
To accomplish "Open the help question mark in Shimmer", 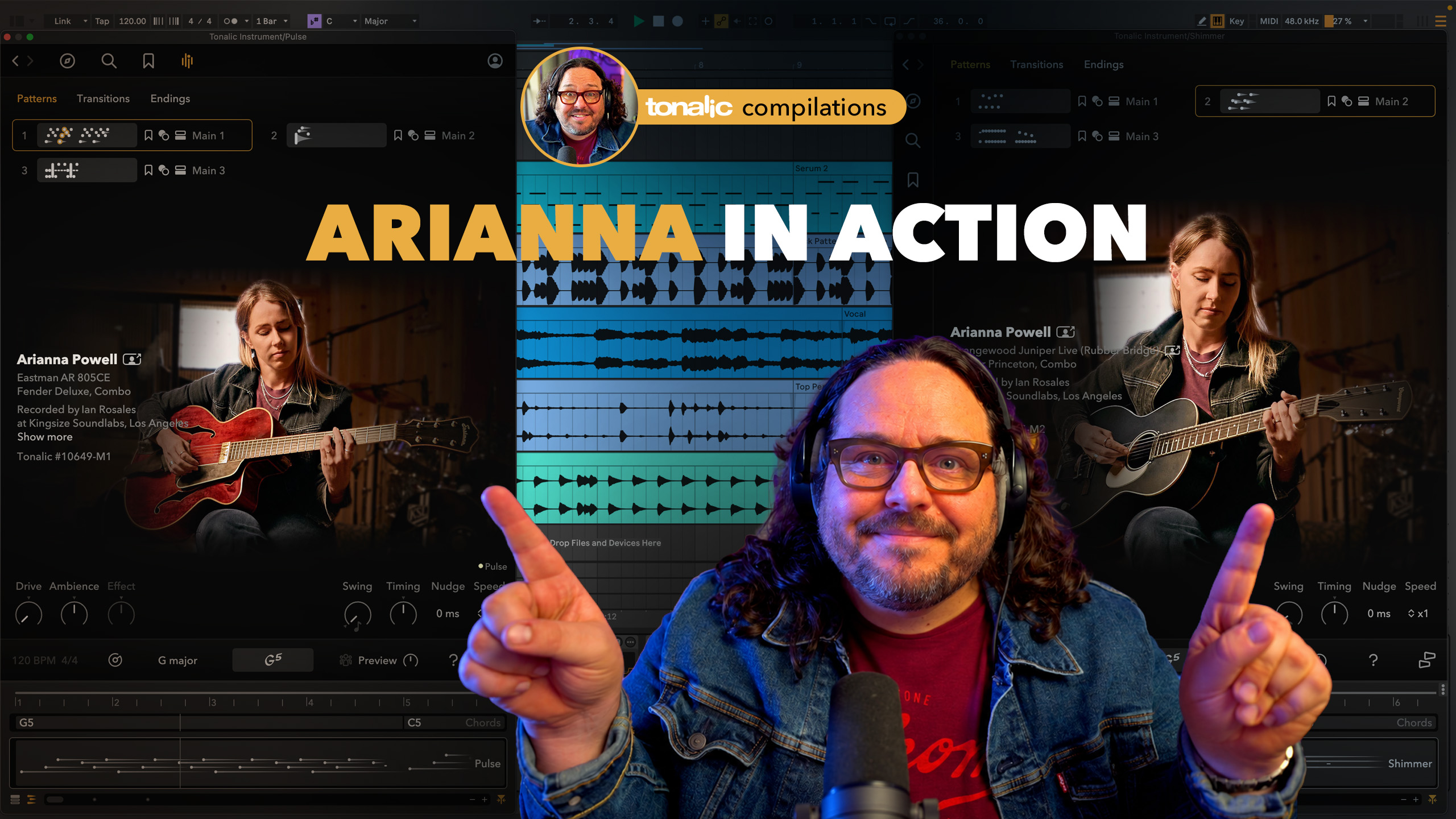I will tap(1373, 660).
